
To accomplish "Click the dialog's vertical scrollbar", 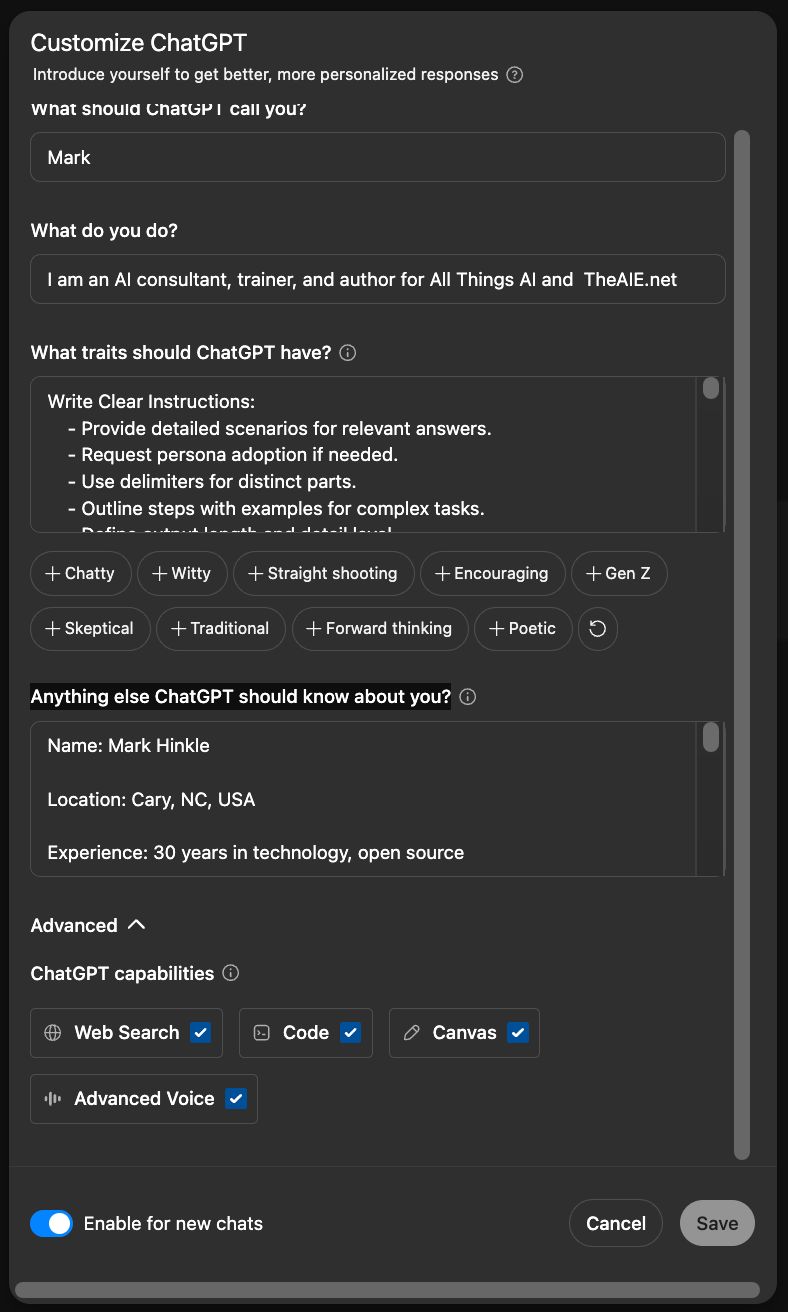I will [741, 640].
